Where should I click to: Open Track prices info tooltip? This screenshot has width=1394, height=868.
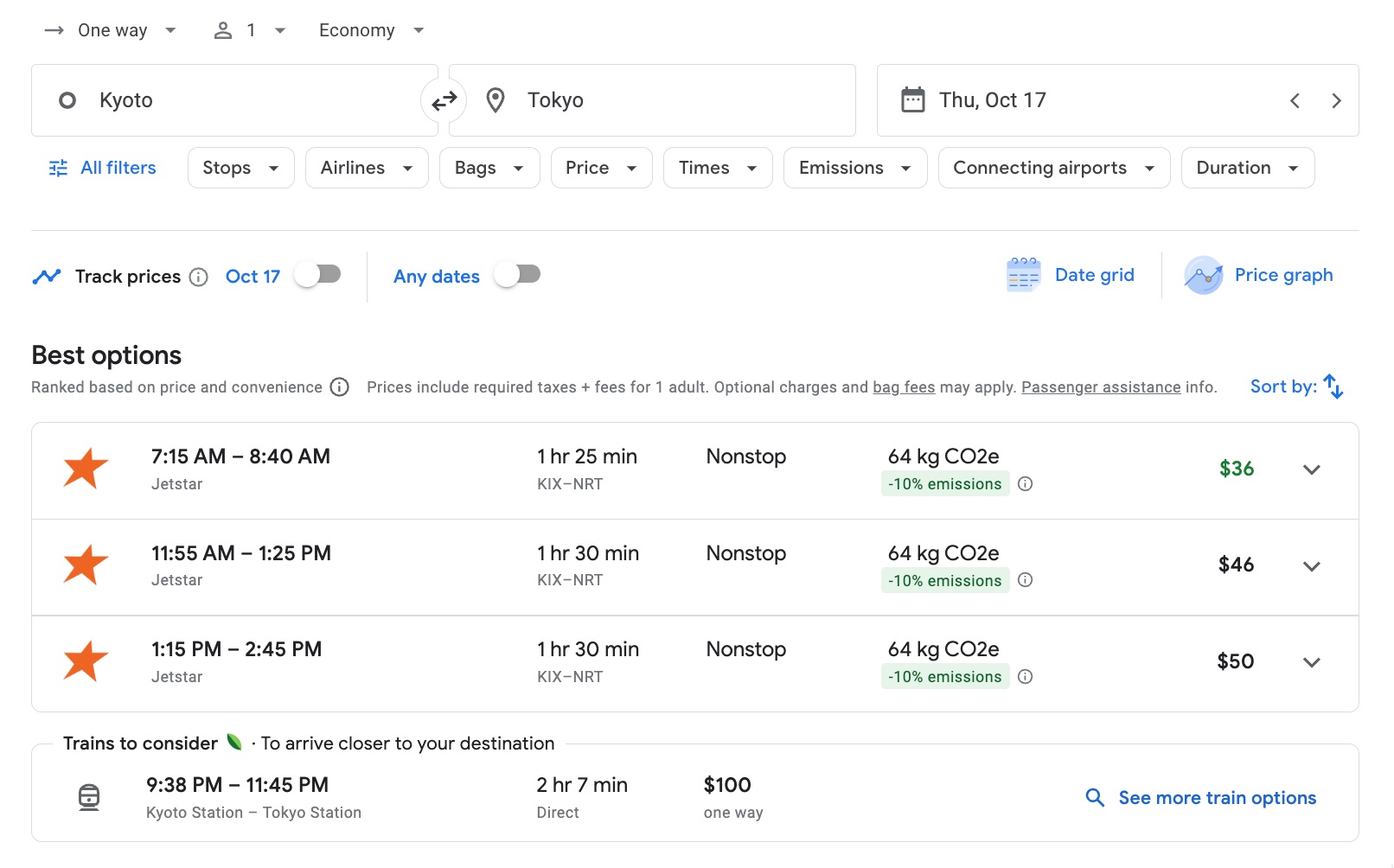pyautogui.click(x=198, y=277)
